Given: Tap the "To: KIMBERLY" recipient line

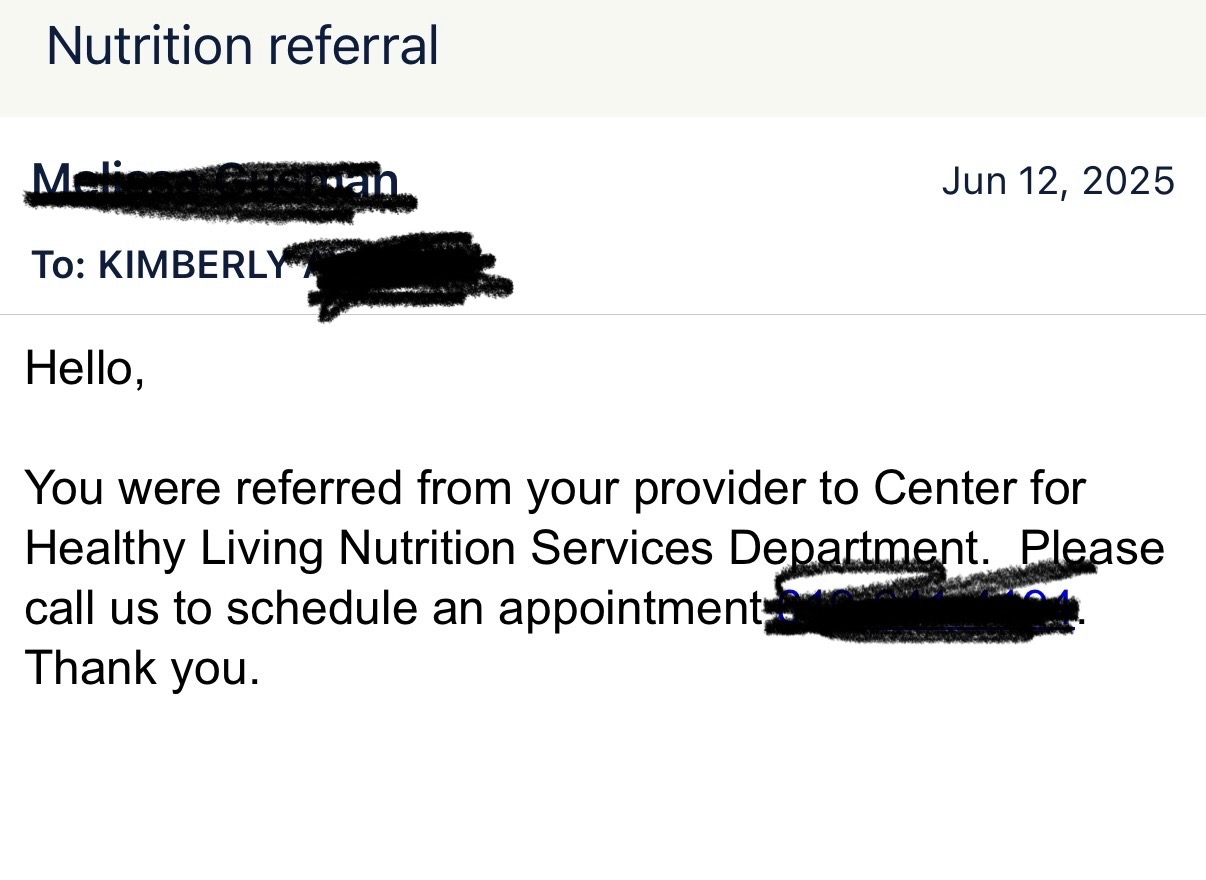Looking at the screenshot, I should (x=160, y=265).
